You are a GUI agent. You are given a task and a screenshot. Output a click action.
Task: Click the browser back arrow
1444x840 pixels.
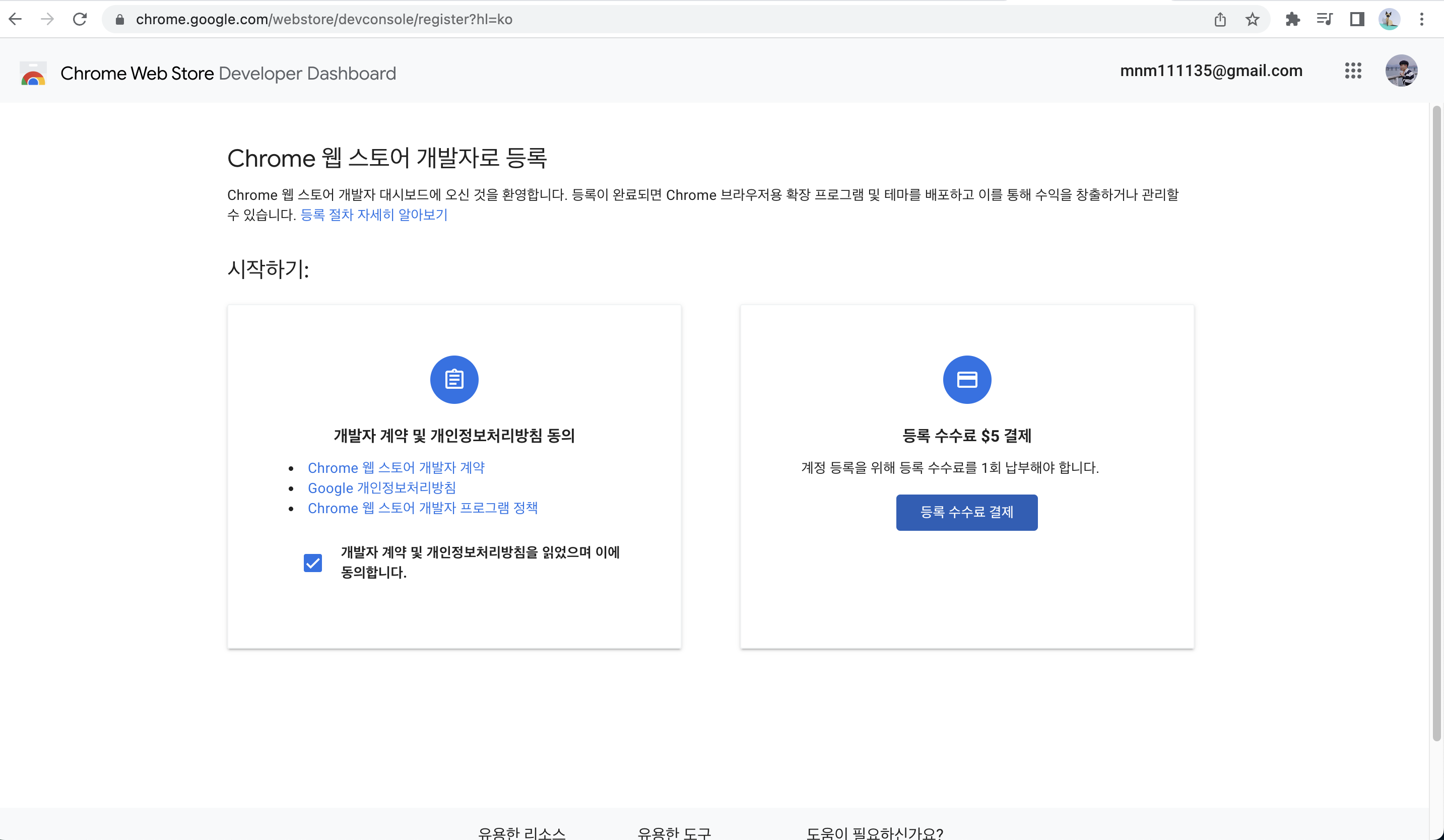(x=16, y=19)
